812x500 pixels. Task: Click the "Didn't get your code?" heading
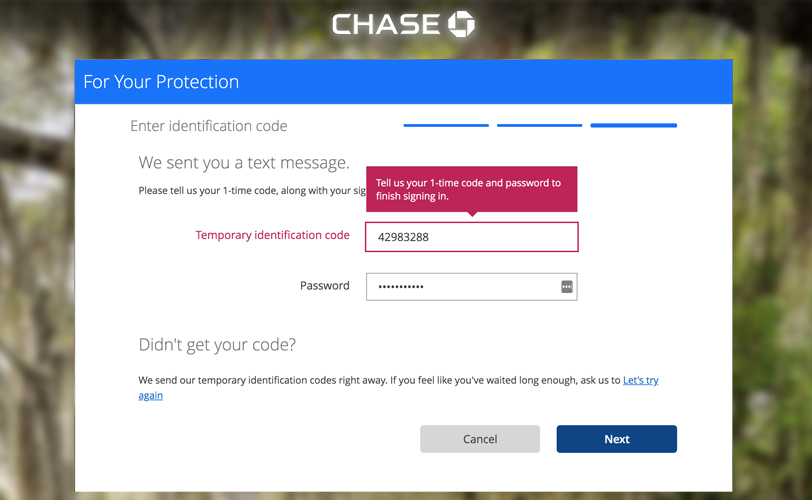[x=217, y=346]
